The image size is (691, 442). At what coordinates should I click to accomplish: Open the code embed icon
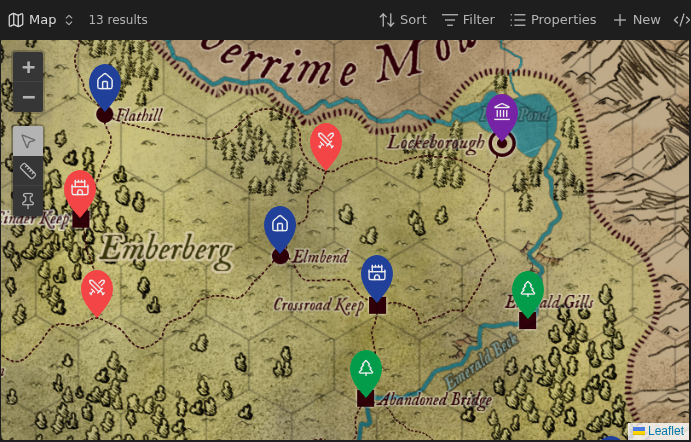tap(681, 20)
